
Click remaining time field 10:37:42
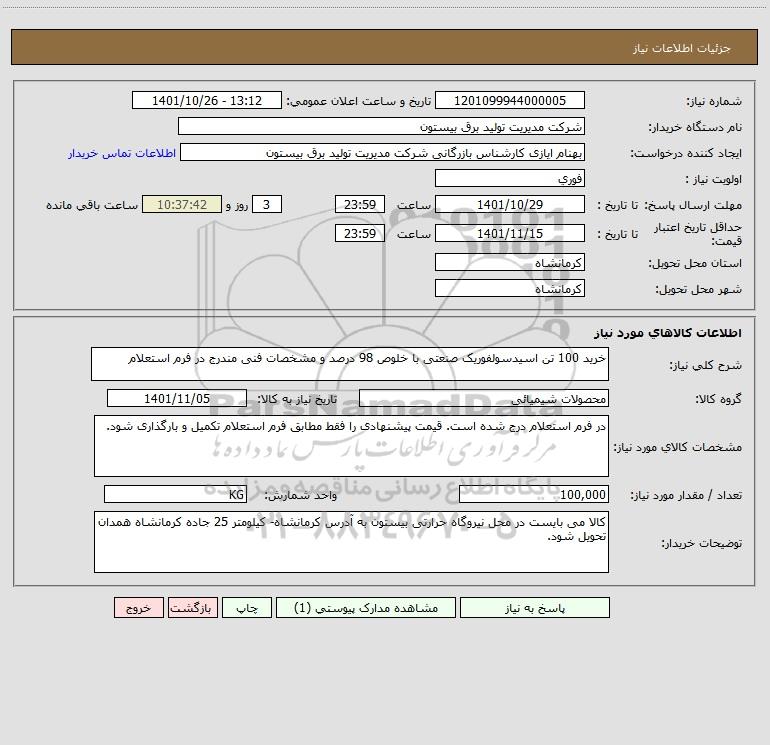coord(182,204)
